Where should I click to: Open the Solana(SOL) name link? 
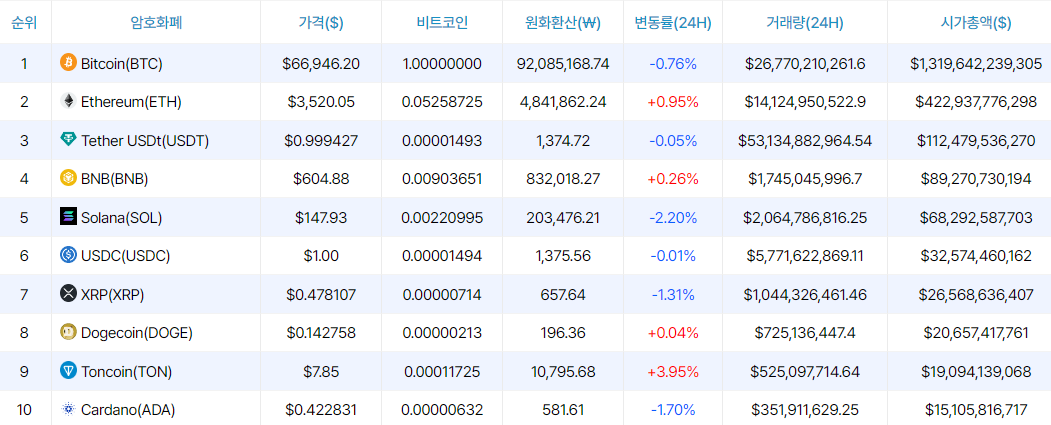(121, 218)
